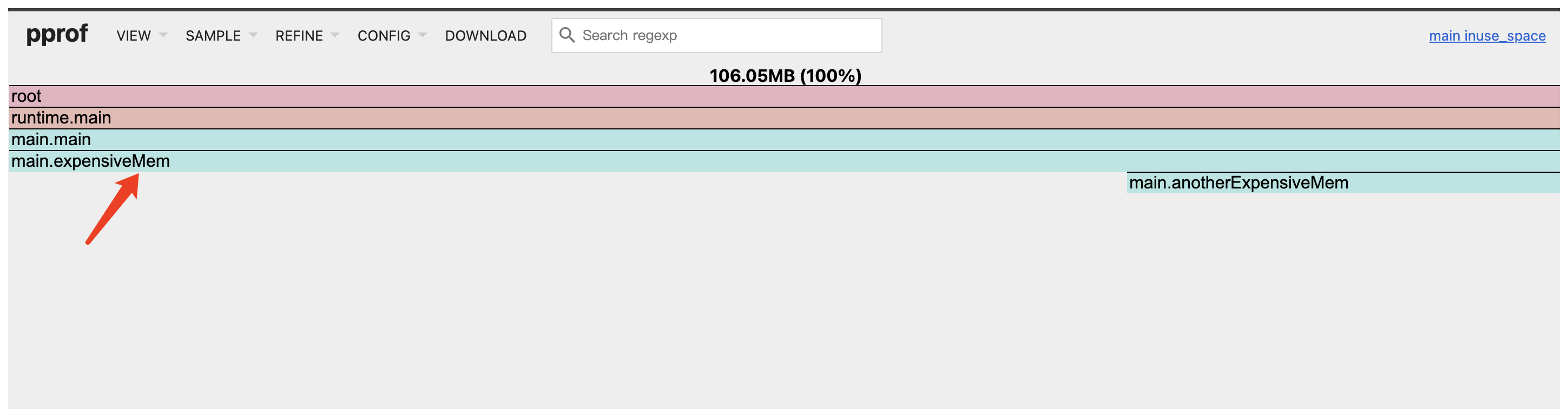Click the magnifying glass search icon
This screenshot has width=1568, height=417.
point(566,35)
